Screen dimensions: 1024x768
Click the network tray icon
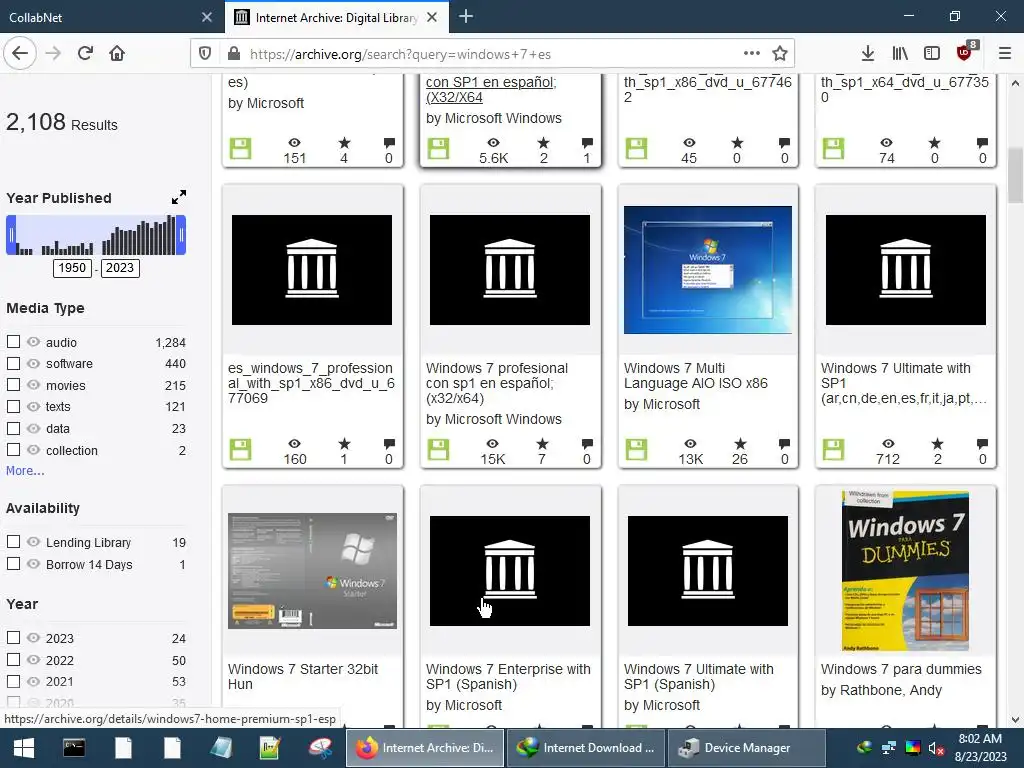point(889,748)
